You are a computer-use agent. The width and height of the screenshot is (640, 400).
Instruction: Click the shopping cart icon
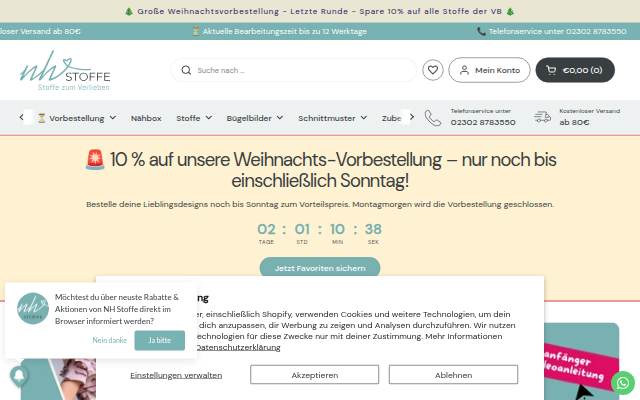(x=551, y=70)
